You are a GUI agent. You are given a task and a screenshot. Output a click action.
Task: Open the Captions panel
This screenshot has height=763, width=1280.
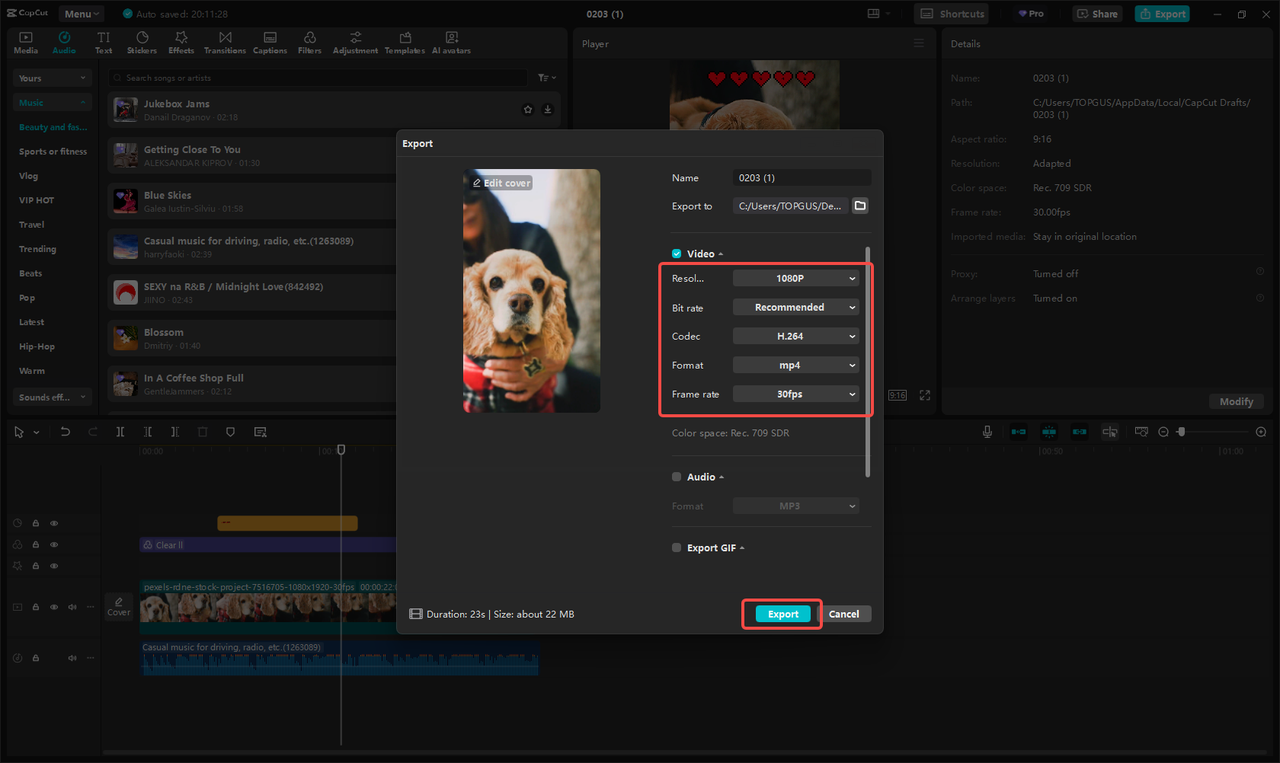click(269, 41)
